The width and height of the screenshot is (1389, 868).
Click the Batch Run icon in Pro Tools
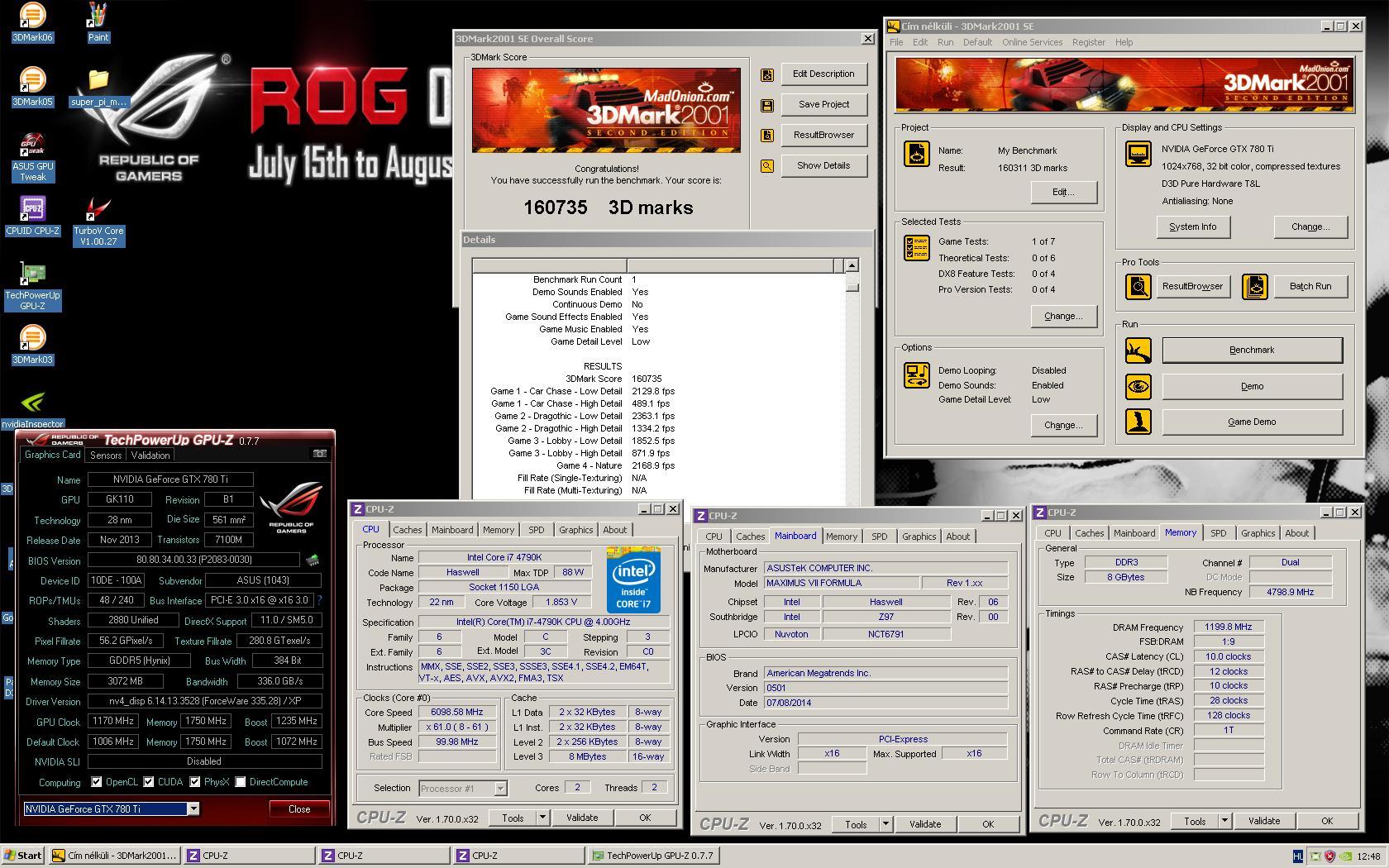1254,287
